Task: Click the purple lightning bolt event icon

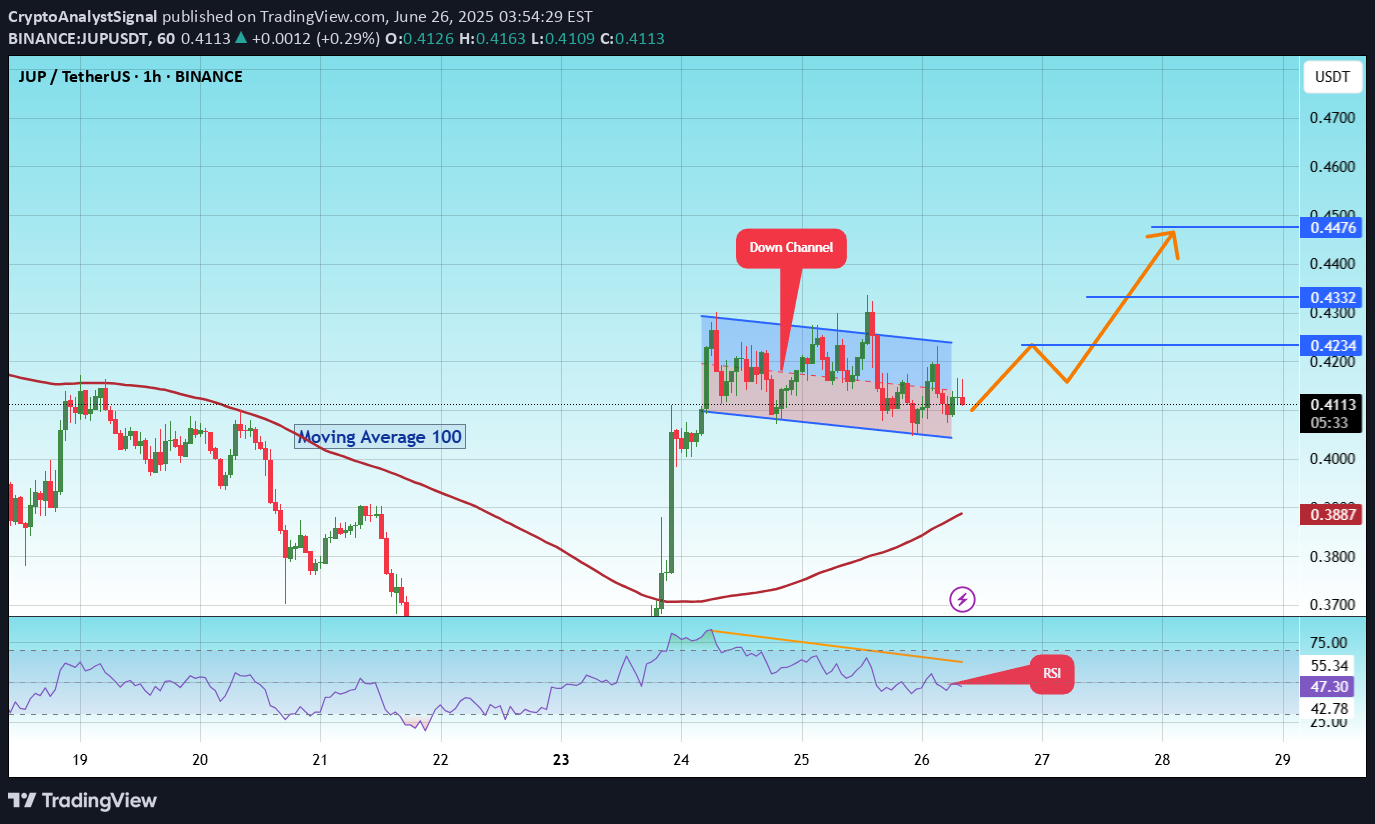Action: click(962, 600)
